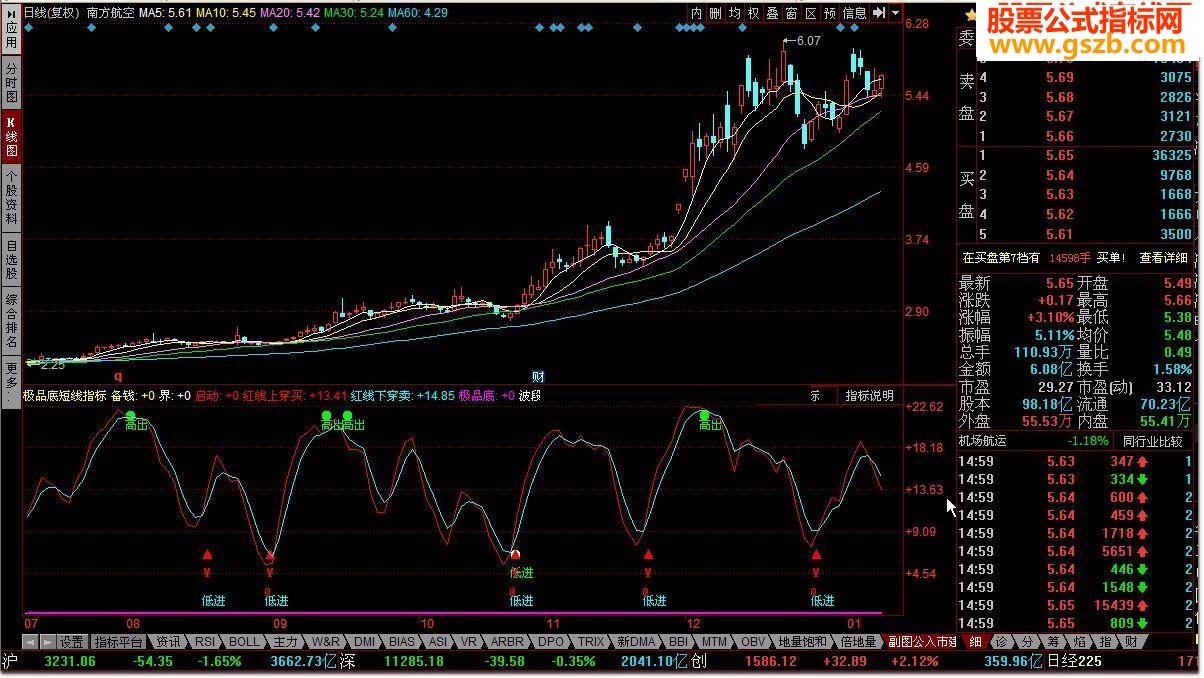
Task: Switch to the BOLL indicator tab
Action: coord(244,642)
